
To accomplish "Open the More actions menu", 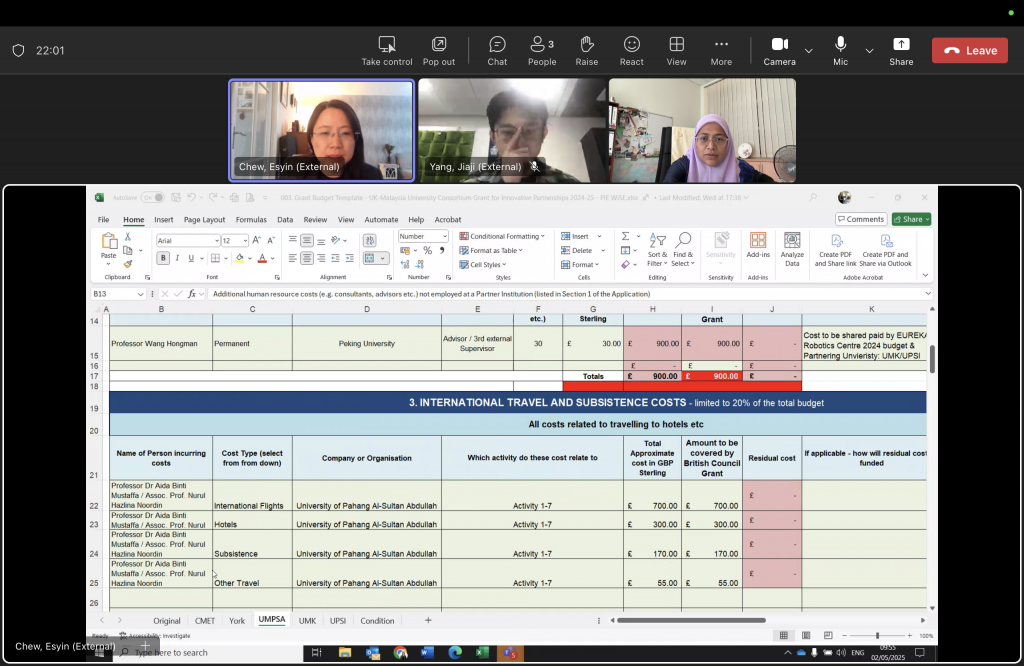I will pyautogui.click(x=721, y=51).
